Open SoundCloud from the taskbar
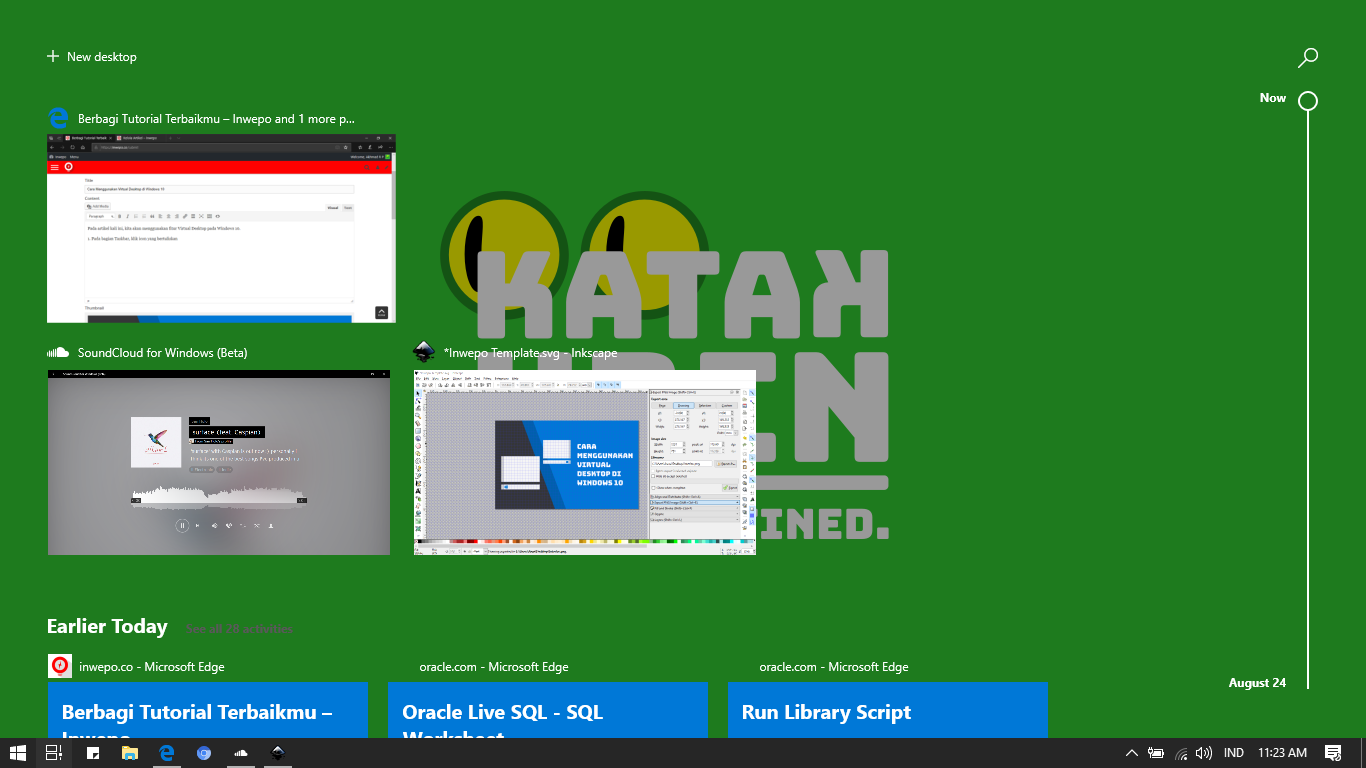The width and height of the screenshot is (1366, 768). (241, 753)
